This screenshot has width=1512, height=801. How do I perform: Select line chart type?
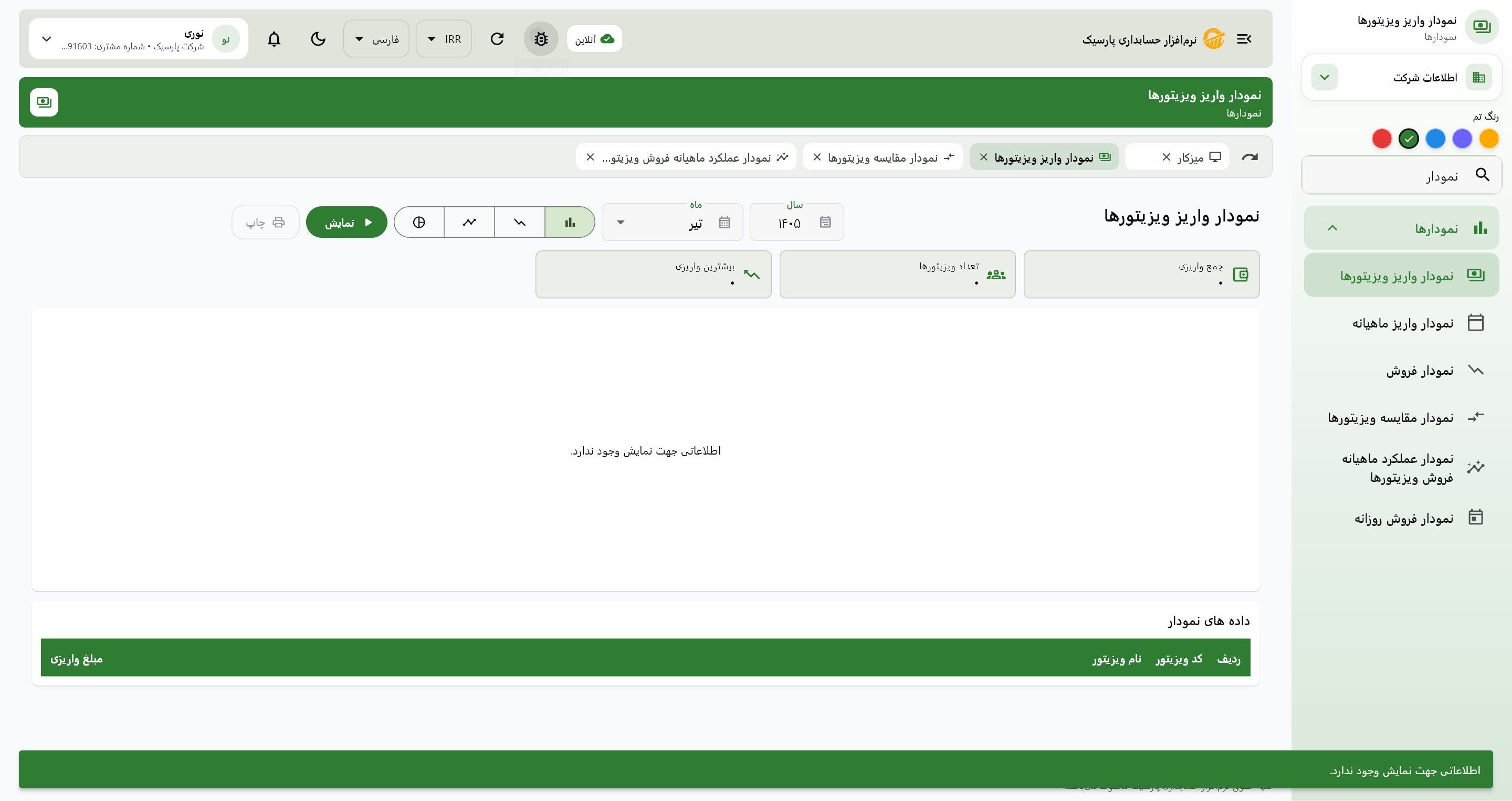tap(469, 222)
